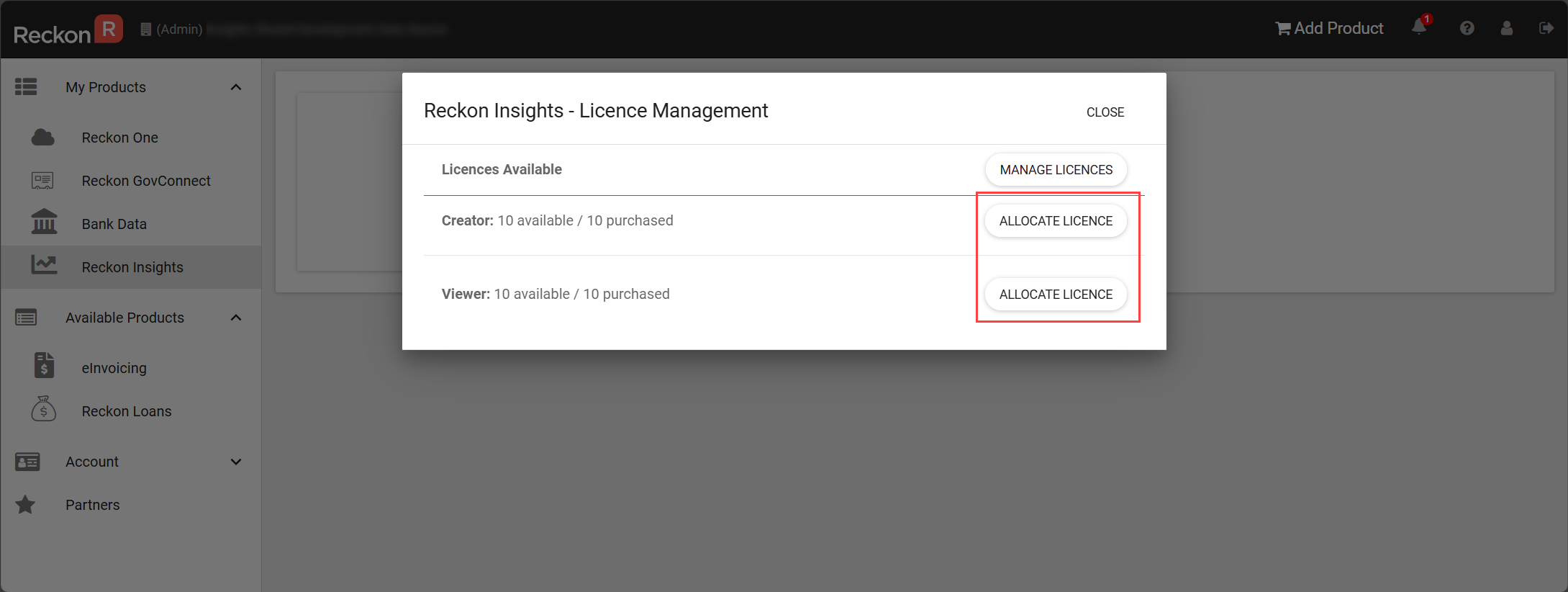Select Partners in the sidebar
Viewport: 1568px width, 592px height.
click(x=93, y=505)
